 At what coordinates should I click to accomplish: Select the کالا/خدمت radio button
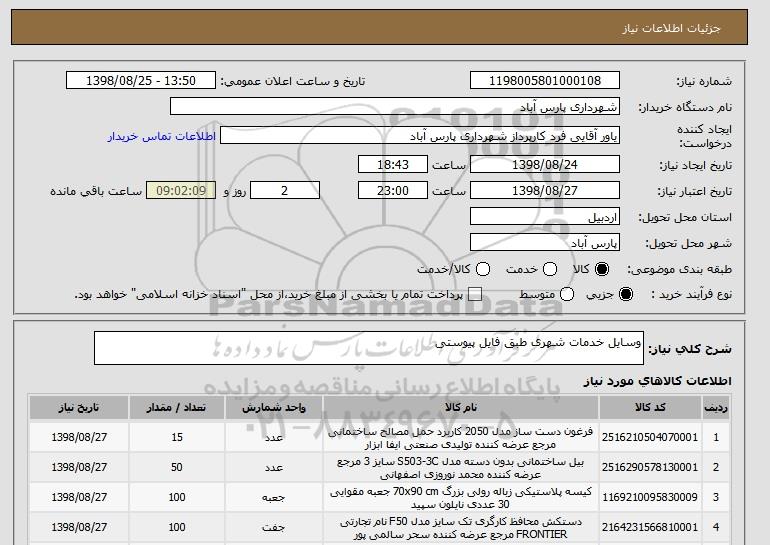[x=483, y=269]
